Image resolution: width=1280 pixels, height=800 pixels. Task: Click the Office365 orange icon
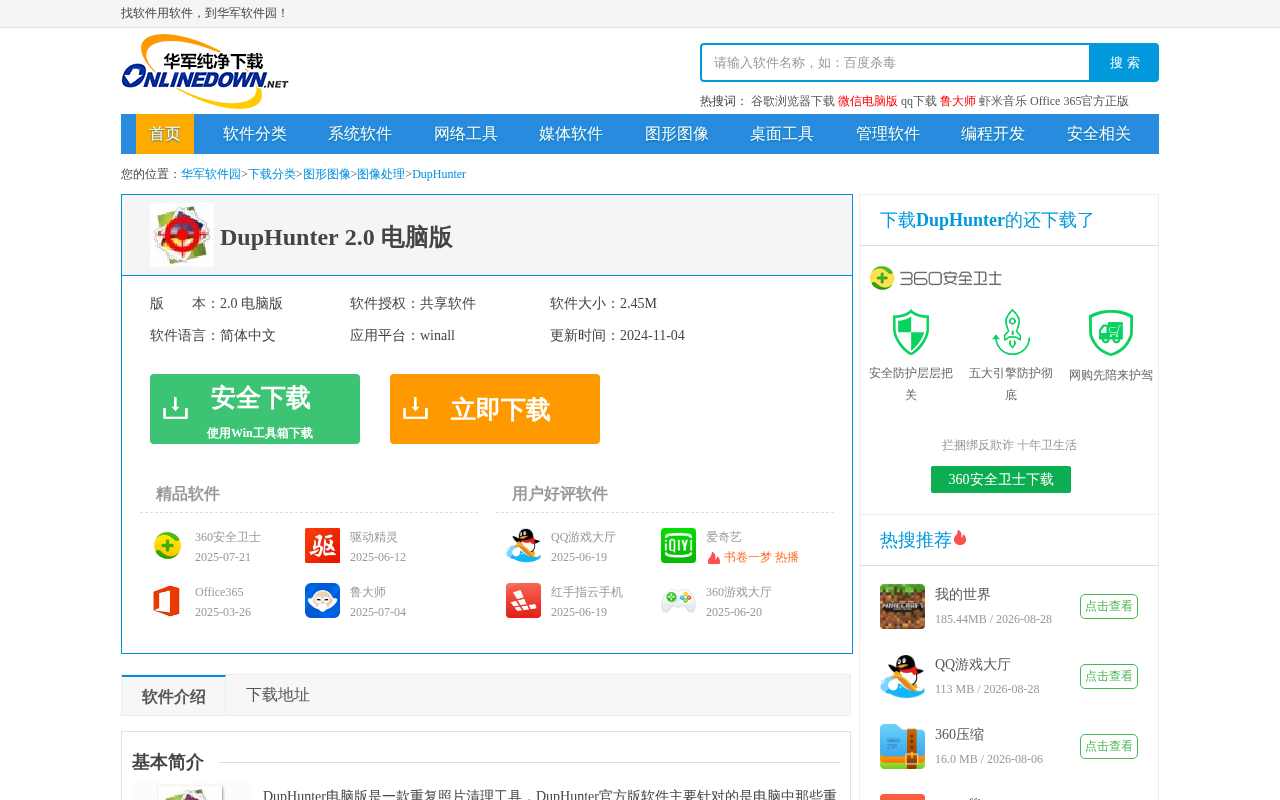click(x=167, y=601)
